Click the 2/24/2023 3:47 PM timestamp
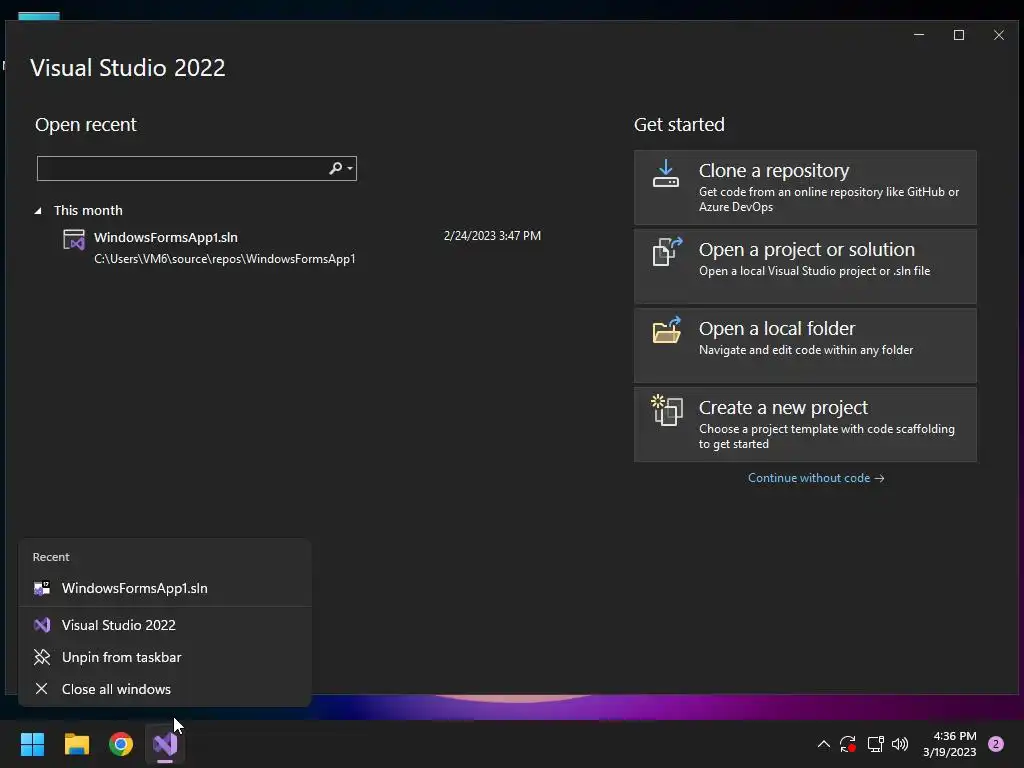The width and height of the screenshot is (1024, 768). click(x=492, y=236)
